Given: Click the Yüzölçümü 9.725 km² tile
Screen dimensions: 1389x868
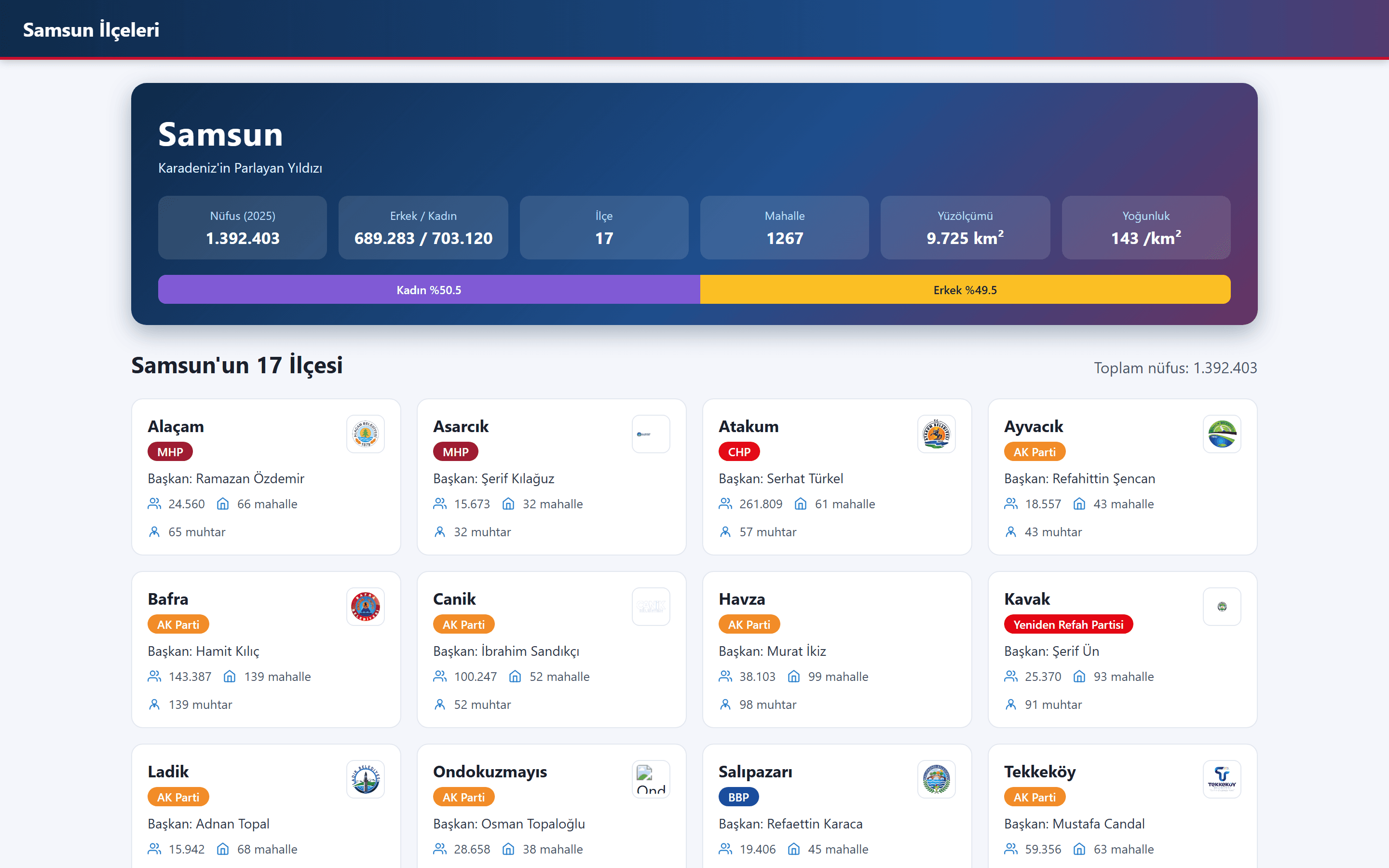Looking at the screenshot, I should click(966, 228).
